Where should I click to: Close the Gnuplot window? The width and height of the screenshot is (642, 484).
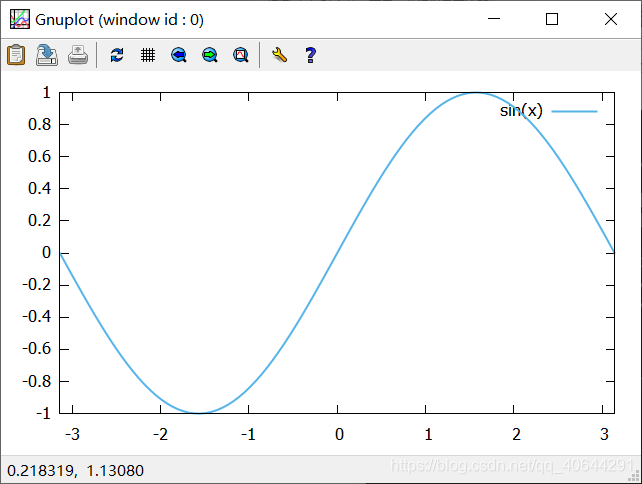(x=611, y=19)
